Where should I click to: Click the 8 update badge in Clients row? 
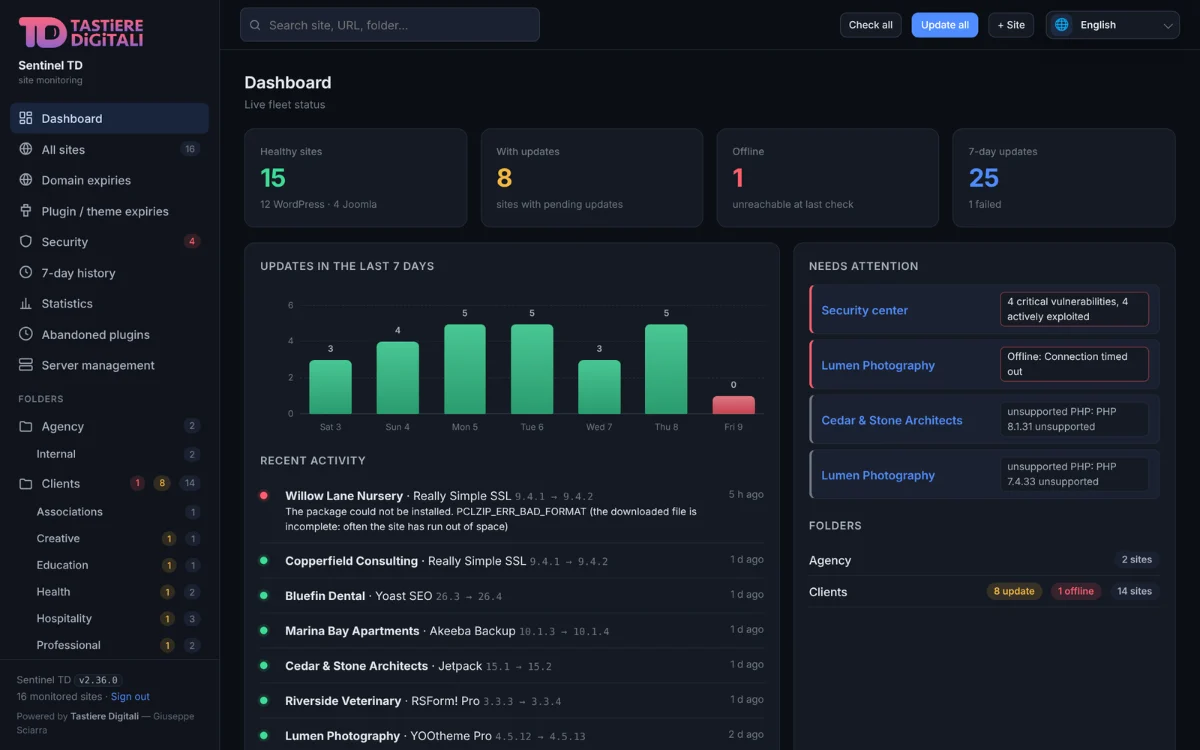point(1014,591)
